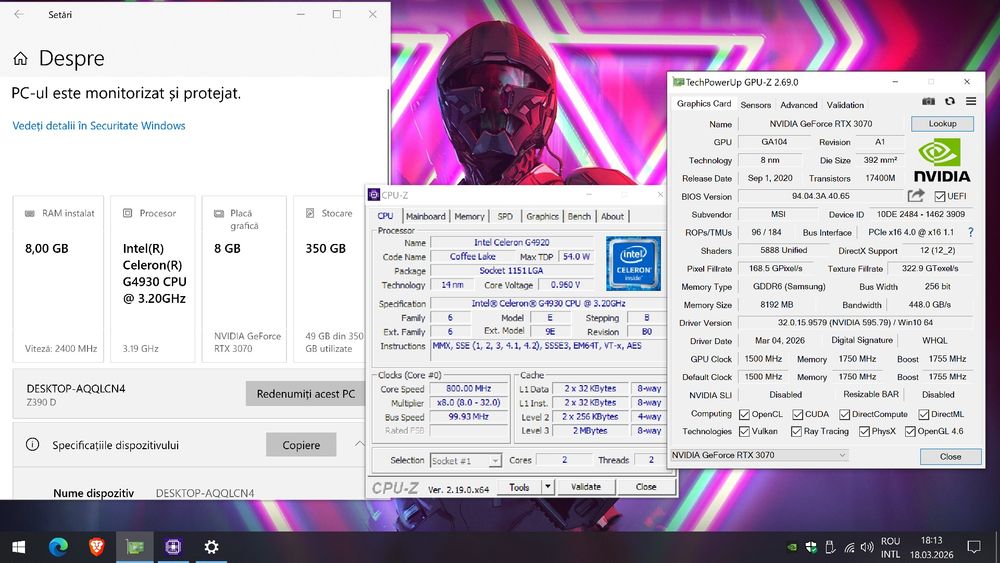Click the Tools button in CPU-Z
Viewport: 1000px width, 563px height.
click(519, 486)
